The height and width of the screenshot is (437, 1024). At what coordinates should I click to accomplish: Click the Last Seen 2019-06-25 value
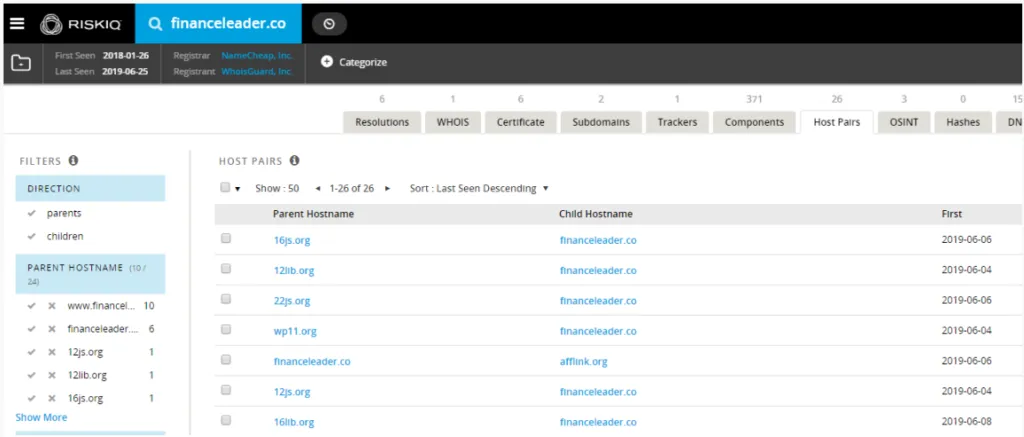pyautogui.click(x=125, y=71)
